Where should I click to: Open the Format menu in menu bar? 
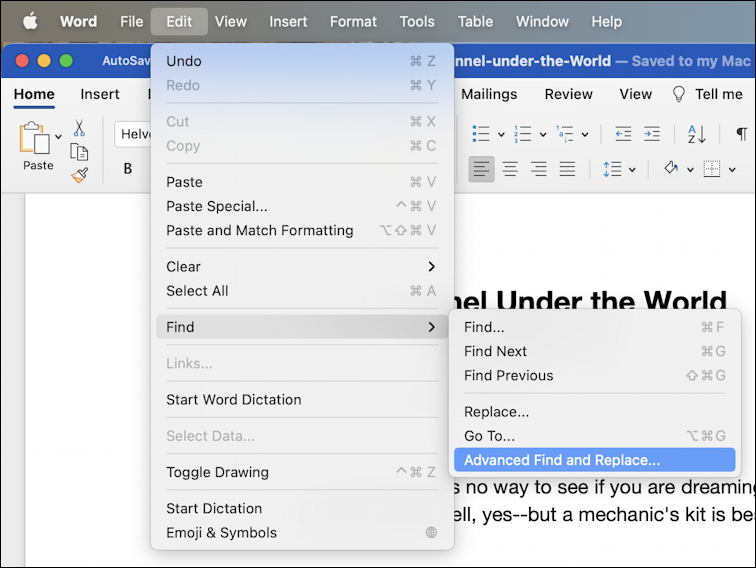click(353, 22)
